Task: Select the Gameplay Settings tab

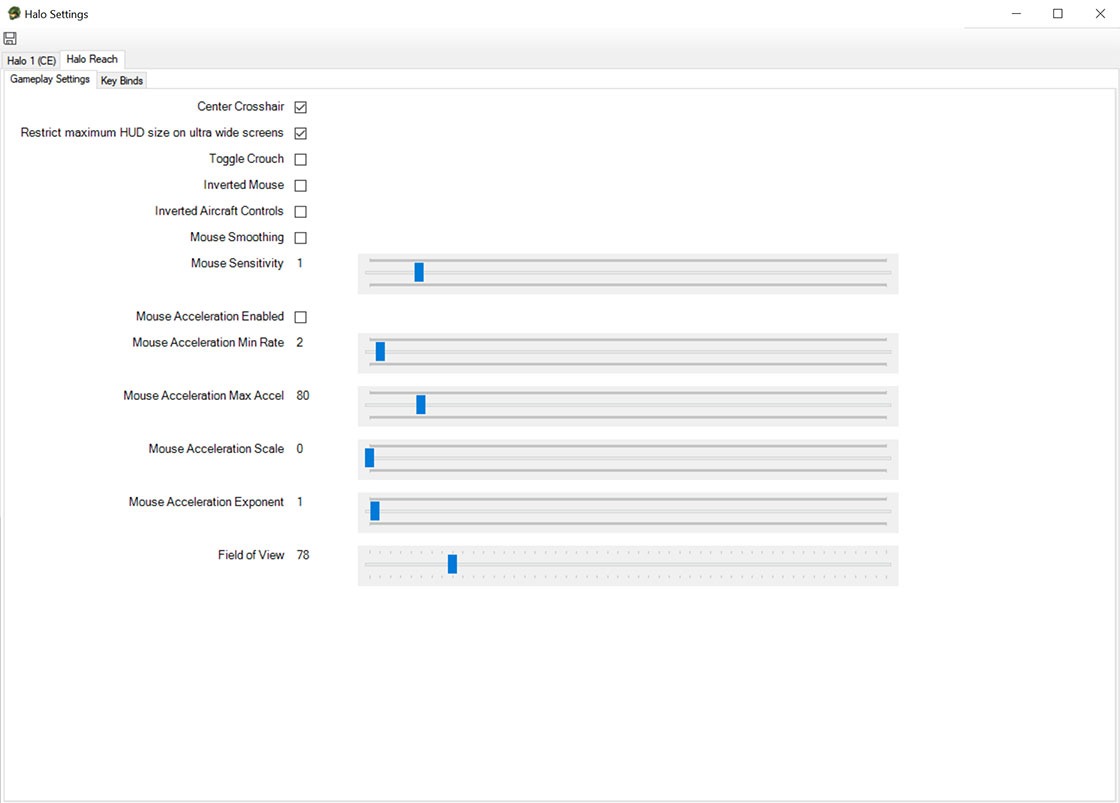Action: coord(50,80)
